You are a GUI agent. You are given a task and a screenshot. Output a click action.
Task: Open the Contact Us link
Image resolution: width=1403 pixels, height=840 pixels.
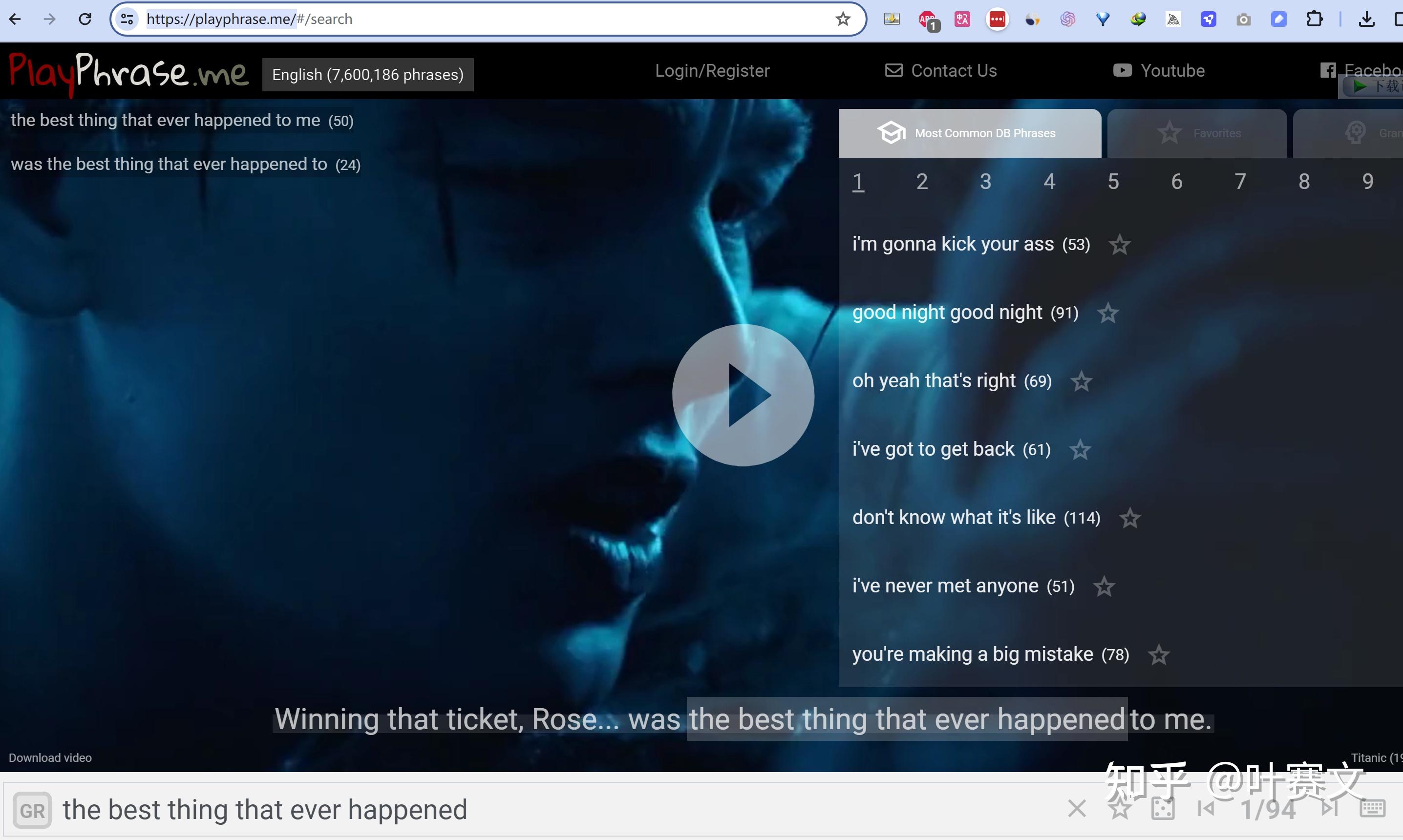[x=941, y=71]
